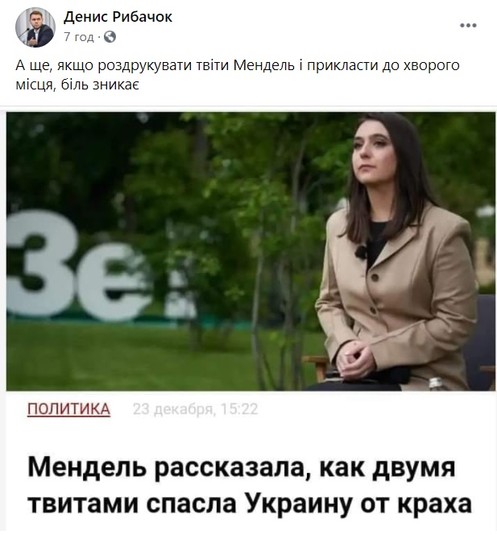The image size is (497, 535).
Task: Click the globe public audience icon
Action: click(110, 37)
